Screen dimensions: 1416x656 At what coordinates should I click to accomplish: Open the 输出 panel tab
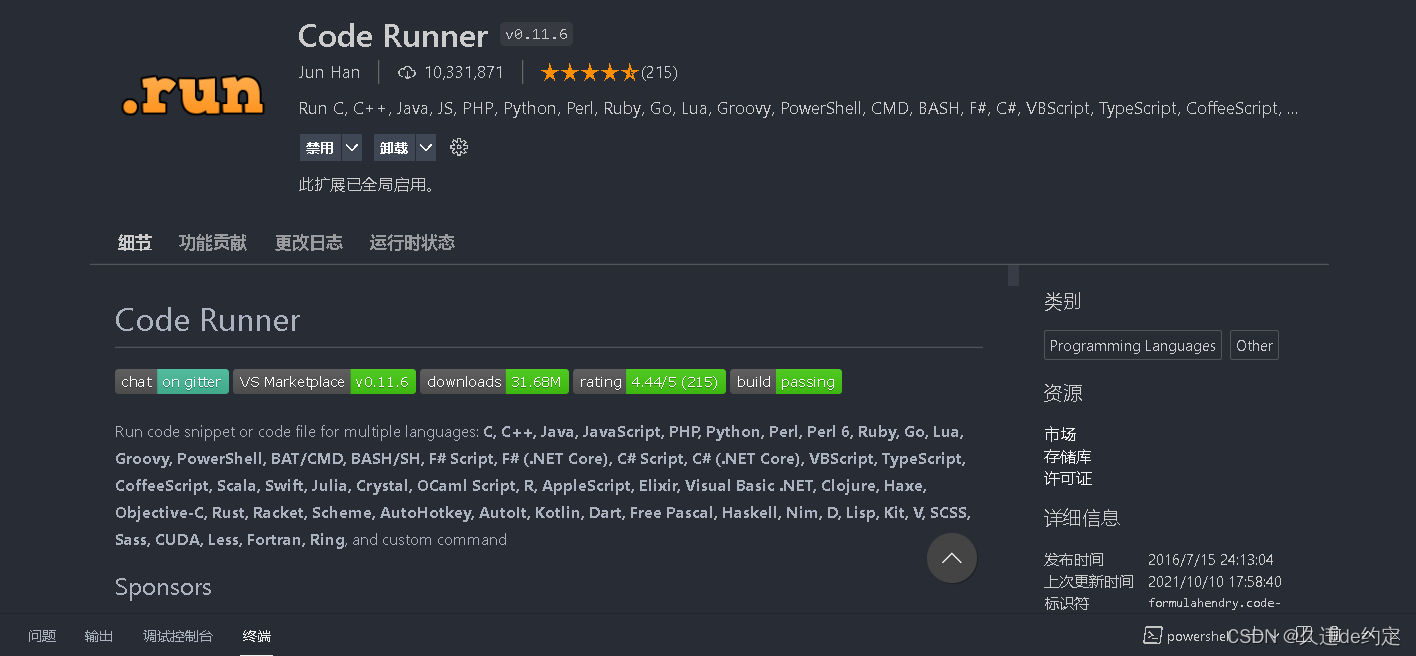(99, 636)
